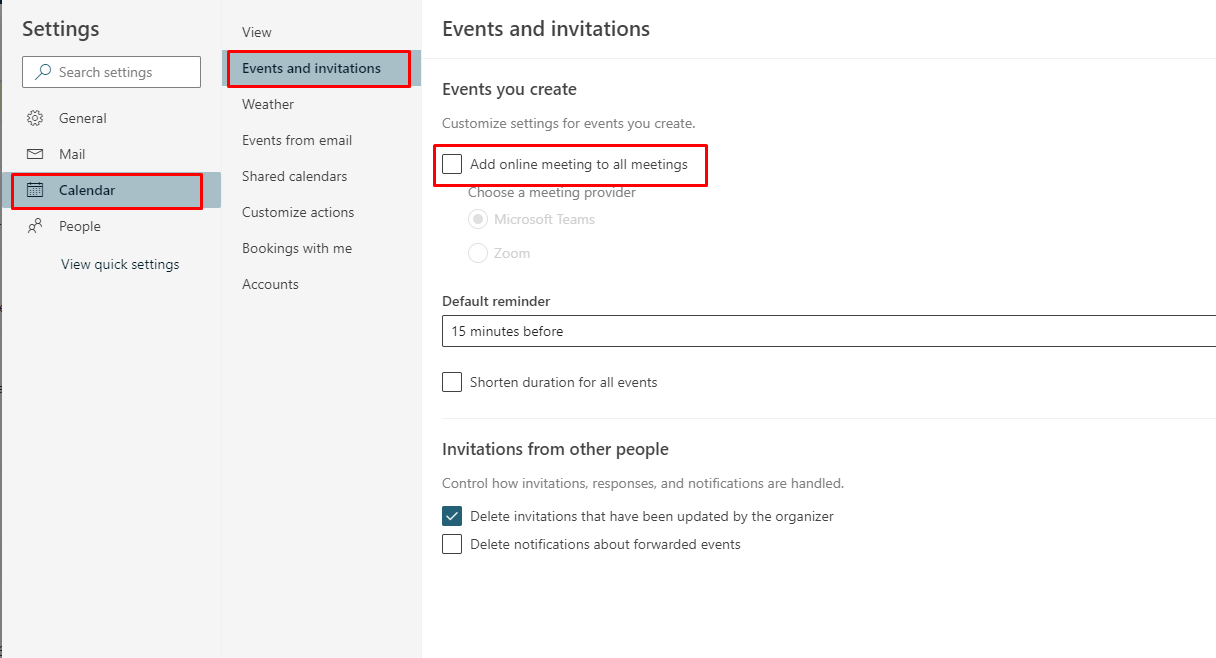This screenshot has height=658, width=1216.
Task: Click the Calendar grid icon
Action: point(35,190)
